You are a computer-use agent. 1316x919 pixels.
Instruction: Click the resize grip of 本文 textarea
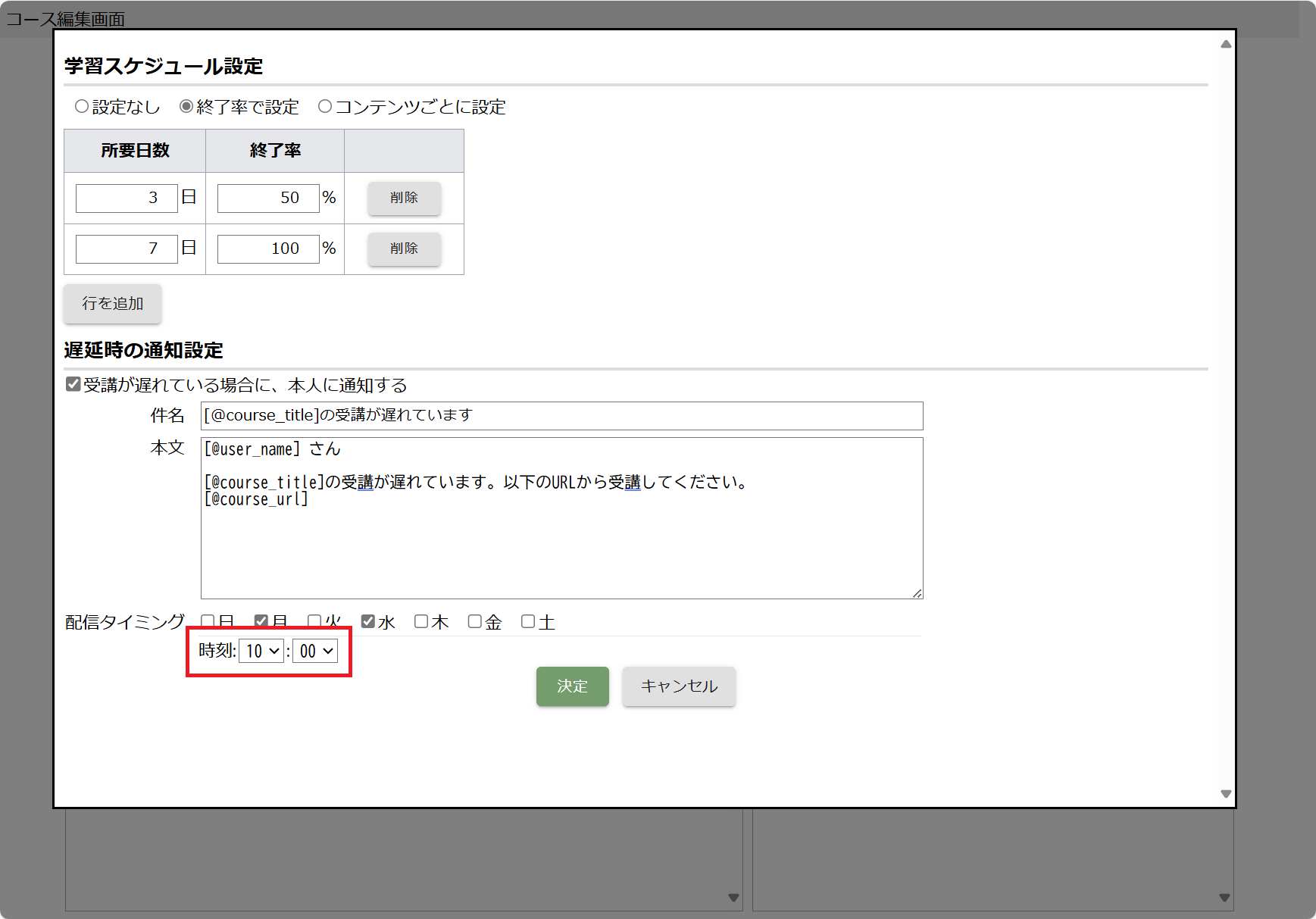point(917,593)
